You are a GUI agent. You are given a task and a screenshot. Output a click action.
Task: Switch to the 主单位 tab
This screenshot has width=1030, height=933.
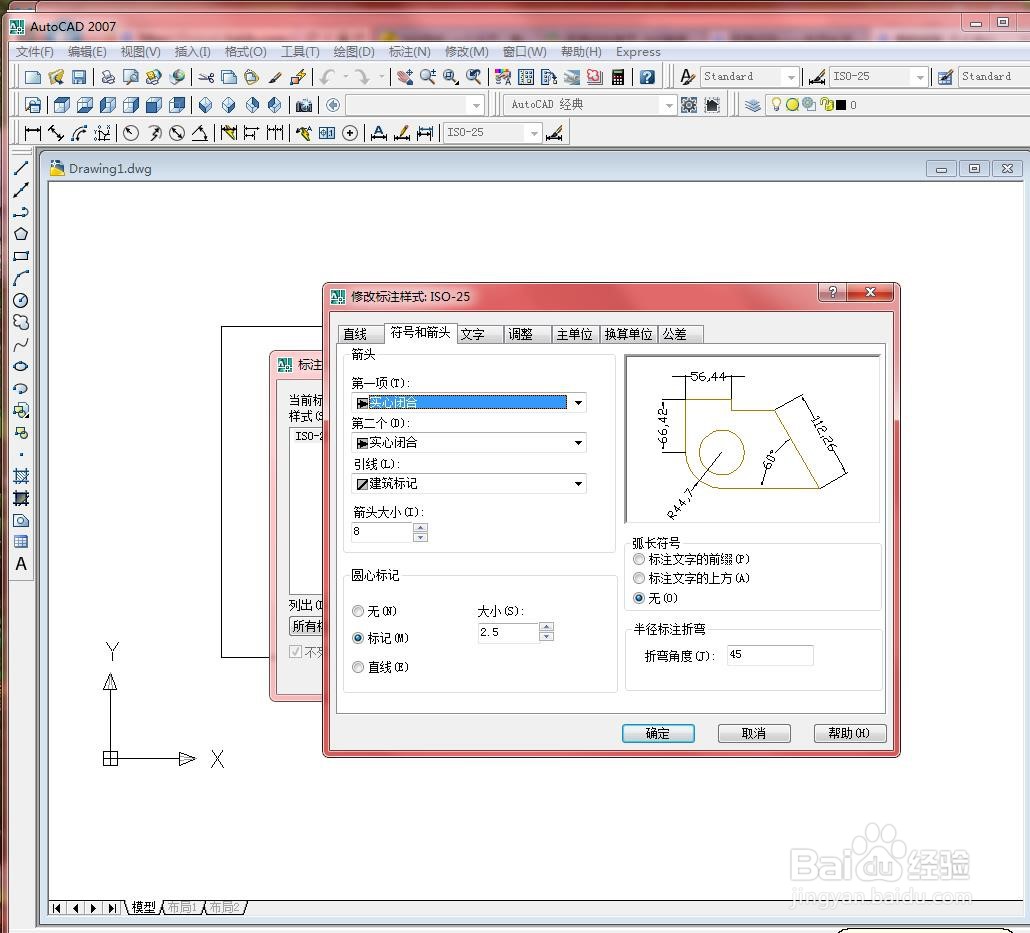pyautogui.click(x=574, y=334)
